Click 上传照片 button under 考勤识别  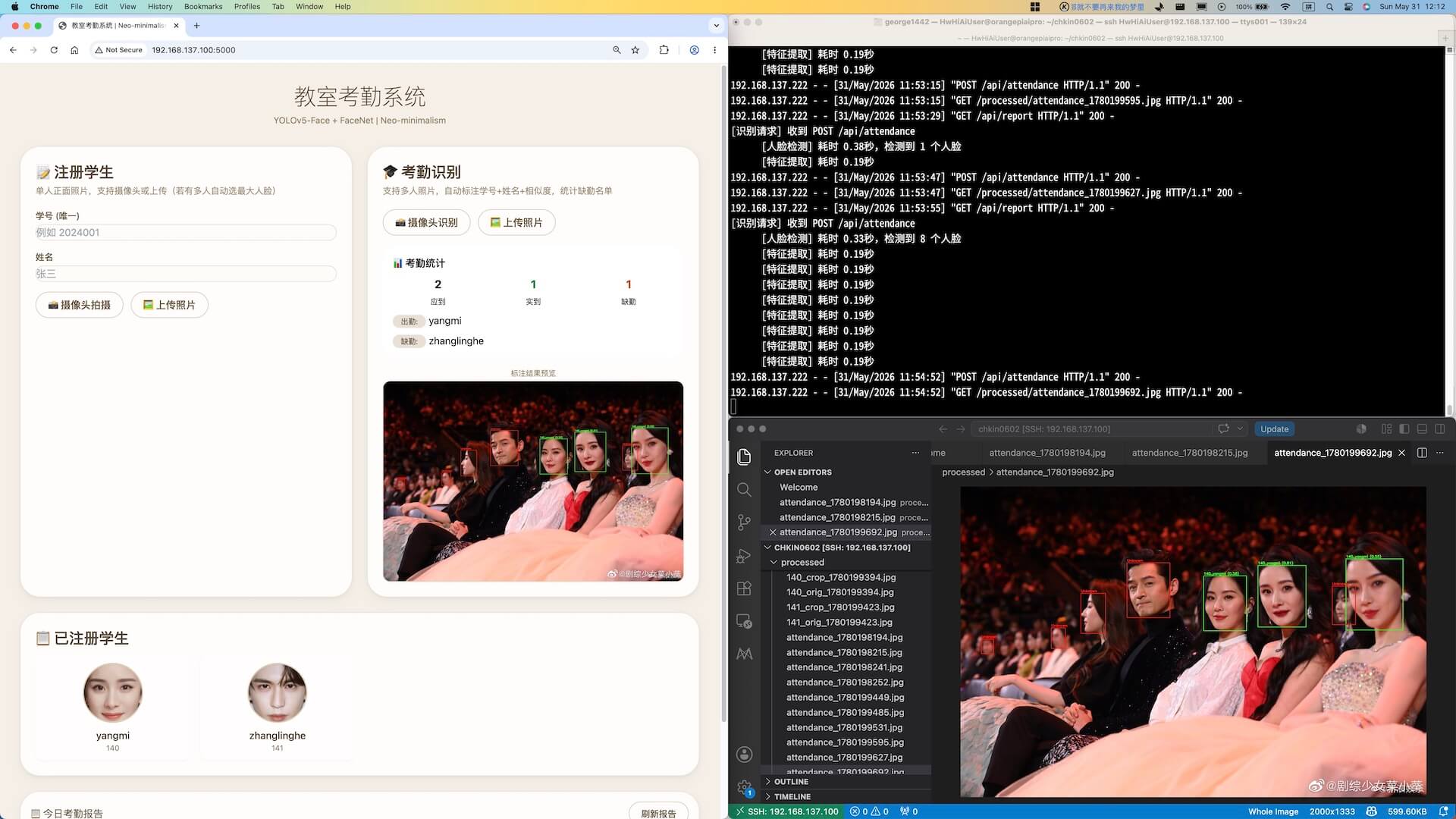[x=516, y=222]
